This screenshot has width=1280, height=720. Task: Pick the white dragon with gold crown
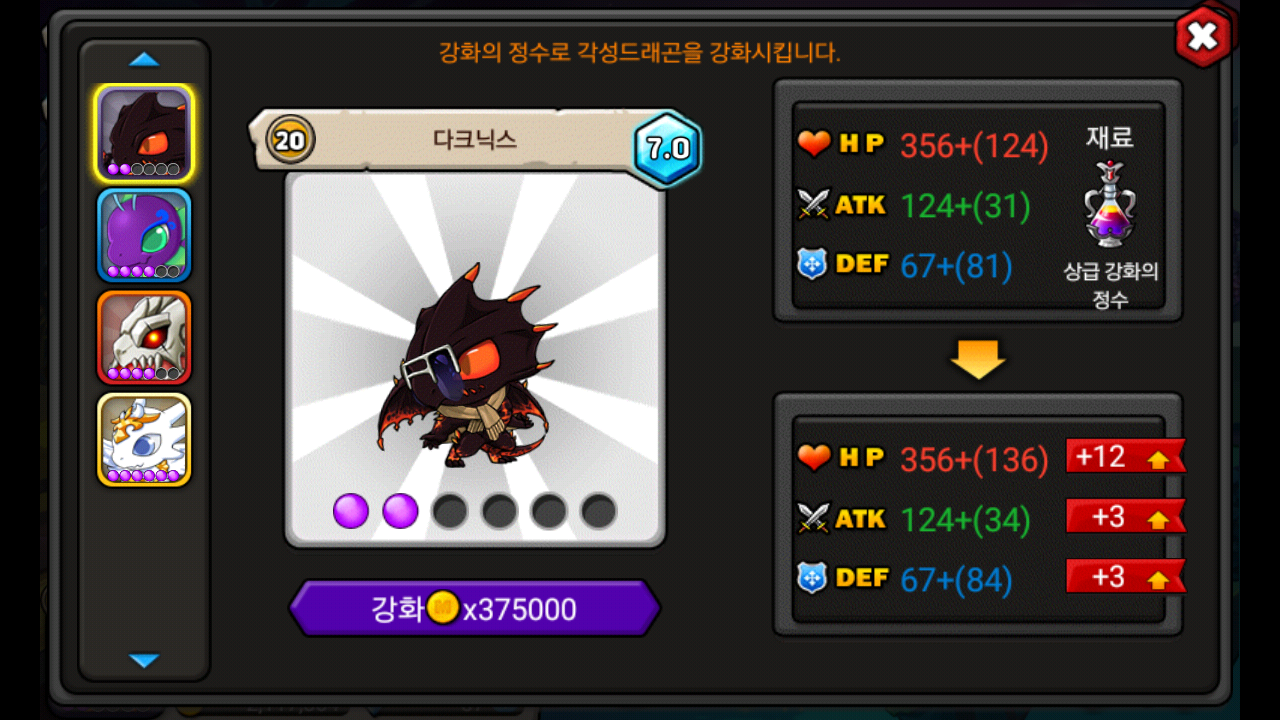click(144, 440)
